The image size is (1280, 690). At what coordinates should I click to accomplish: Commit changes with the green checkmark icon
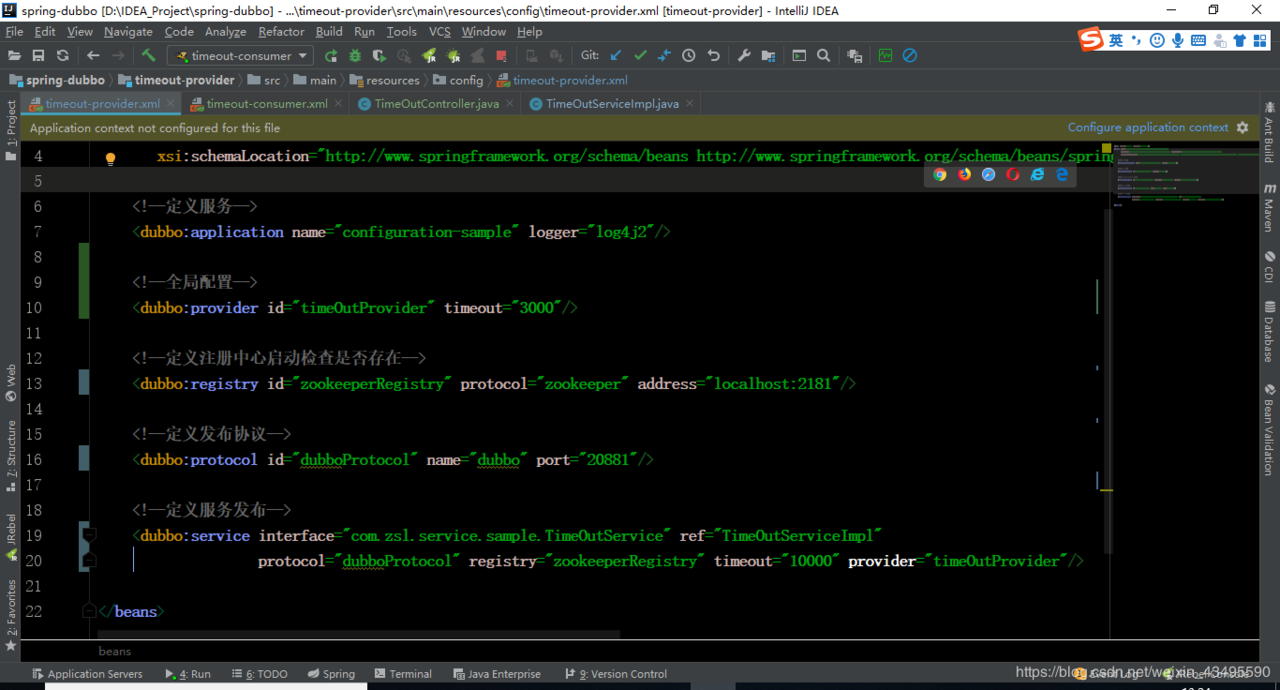tap(640, 56)
